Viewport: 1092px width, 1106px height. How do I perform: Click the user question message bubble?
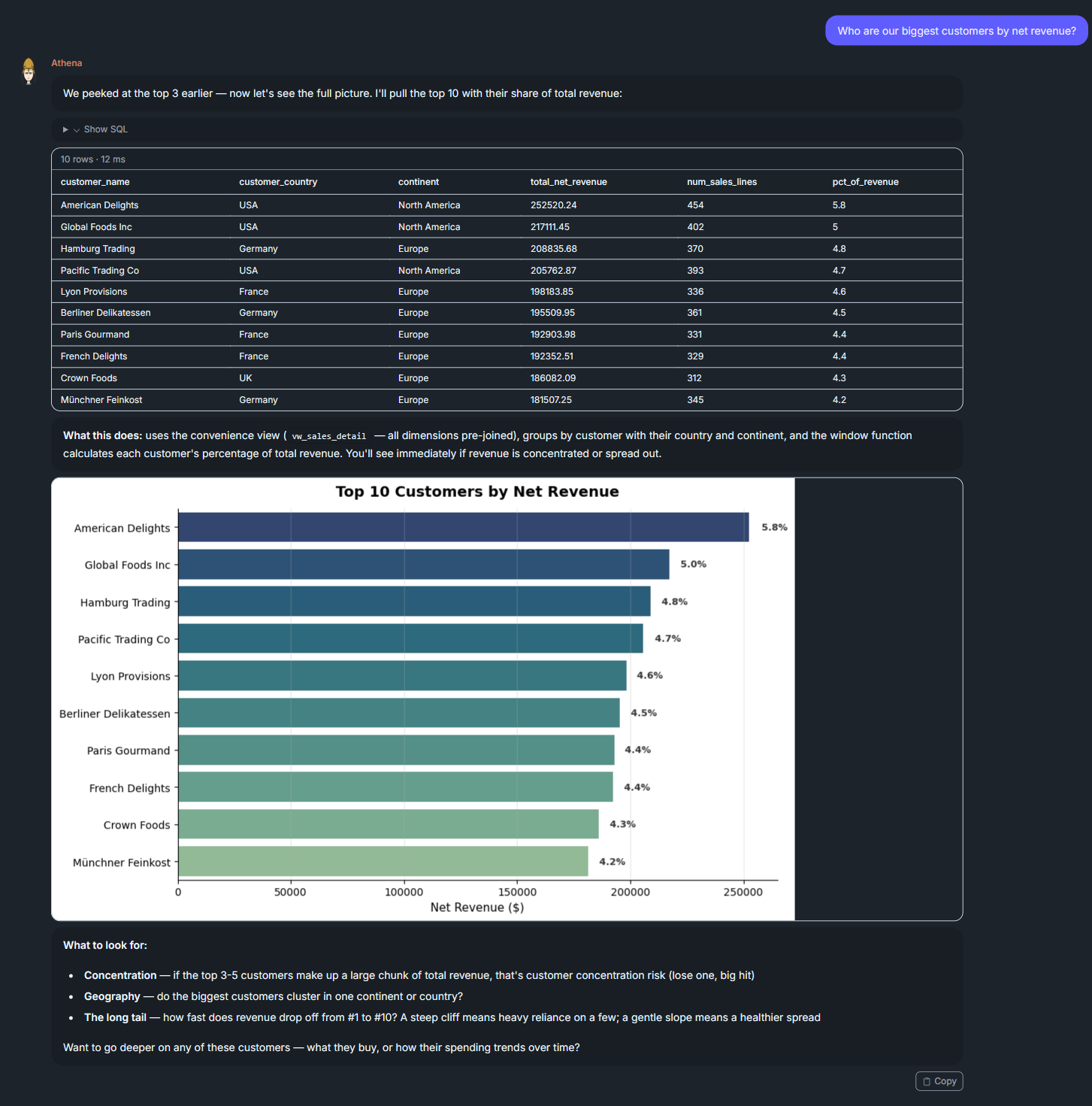(956, 31)
